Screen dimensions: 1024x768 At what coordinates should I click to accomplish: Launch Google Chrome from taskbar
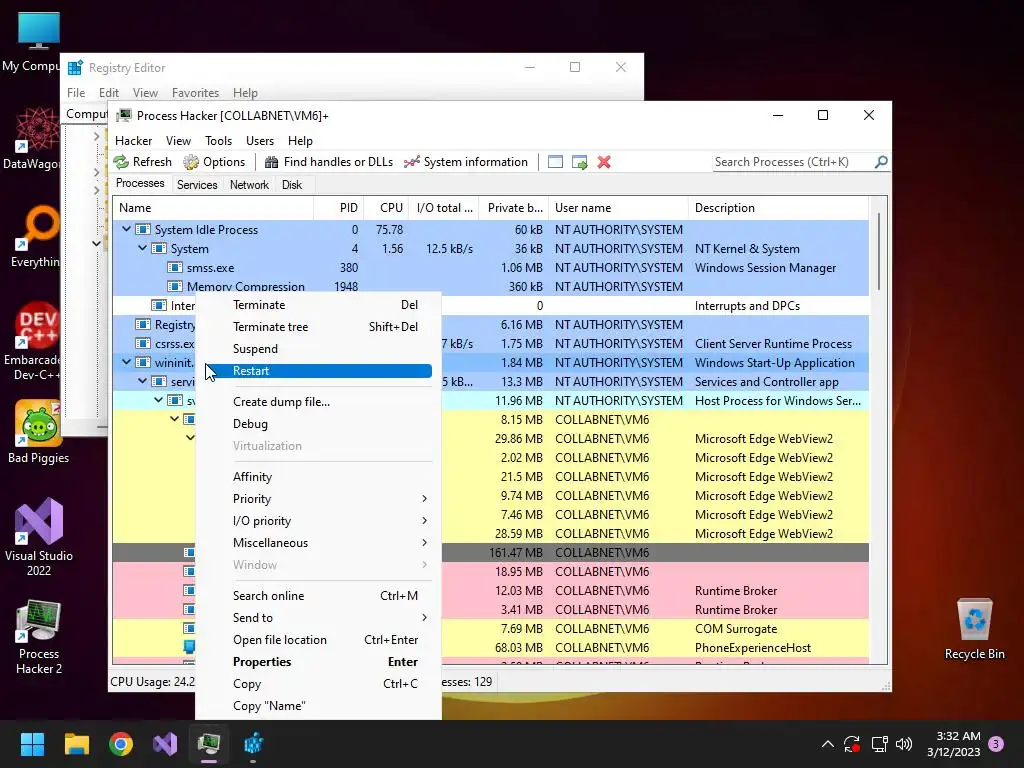(x=121, y=744)
